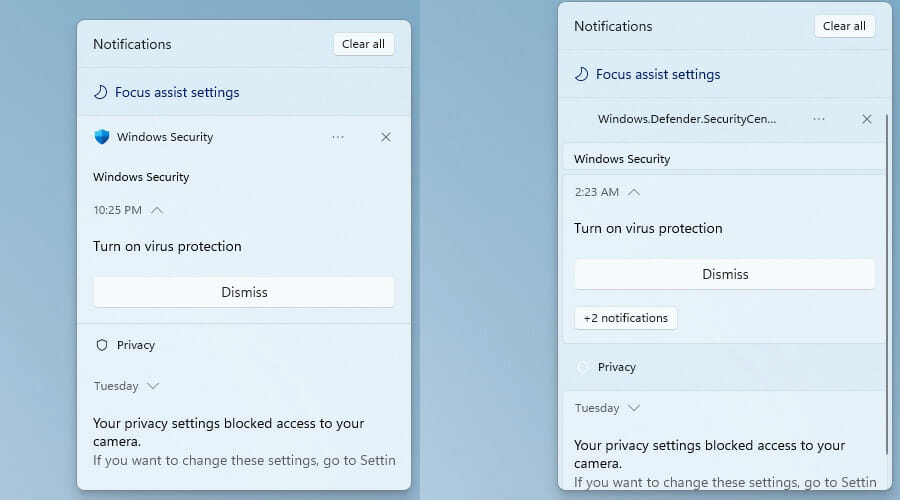Open more options beside the shield-marked Windows Security header

(338, 137)
